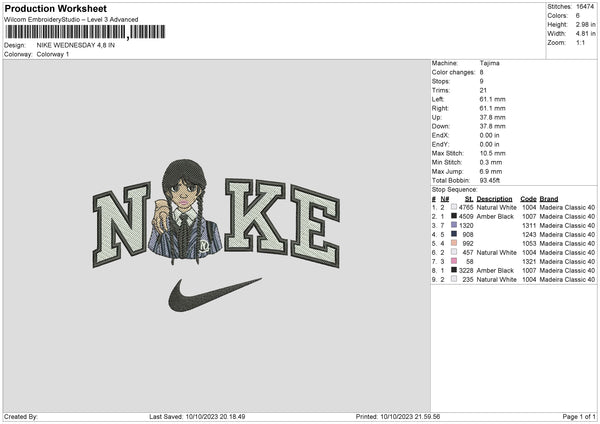Click stitch count 4765 in the stop sequence
The width and height of the screenshot is (600, 424).
(466, 207)
